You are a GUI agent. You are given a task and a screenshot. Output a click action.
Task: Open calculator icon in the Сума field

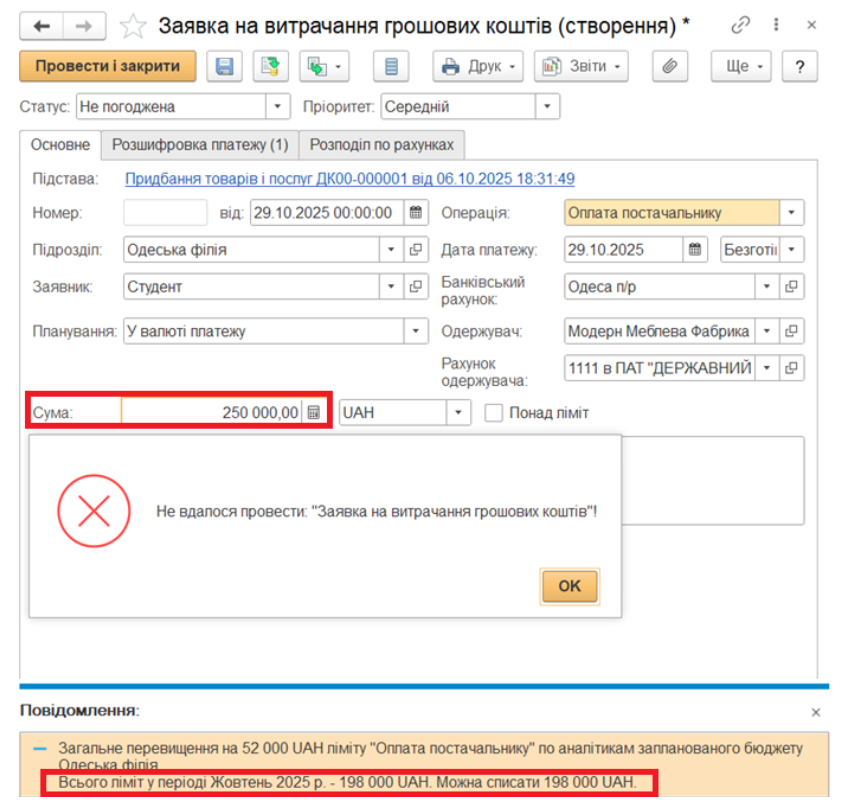pyautogui.click(x=314, y=412)
